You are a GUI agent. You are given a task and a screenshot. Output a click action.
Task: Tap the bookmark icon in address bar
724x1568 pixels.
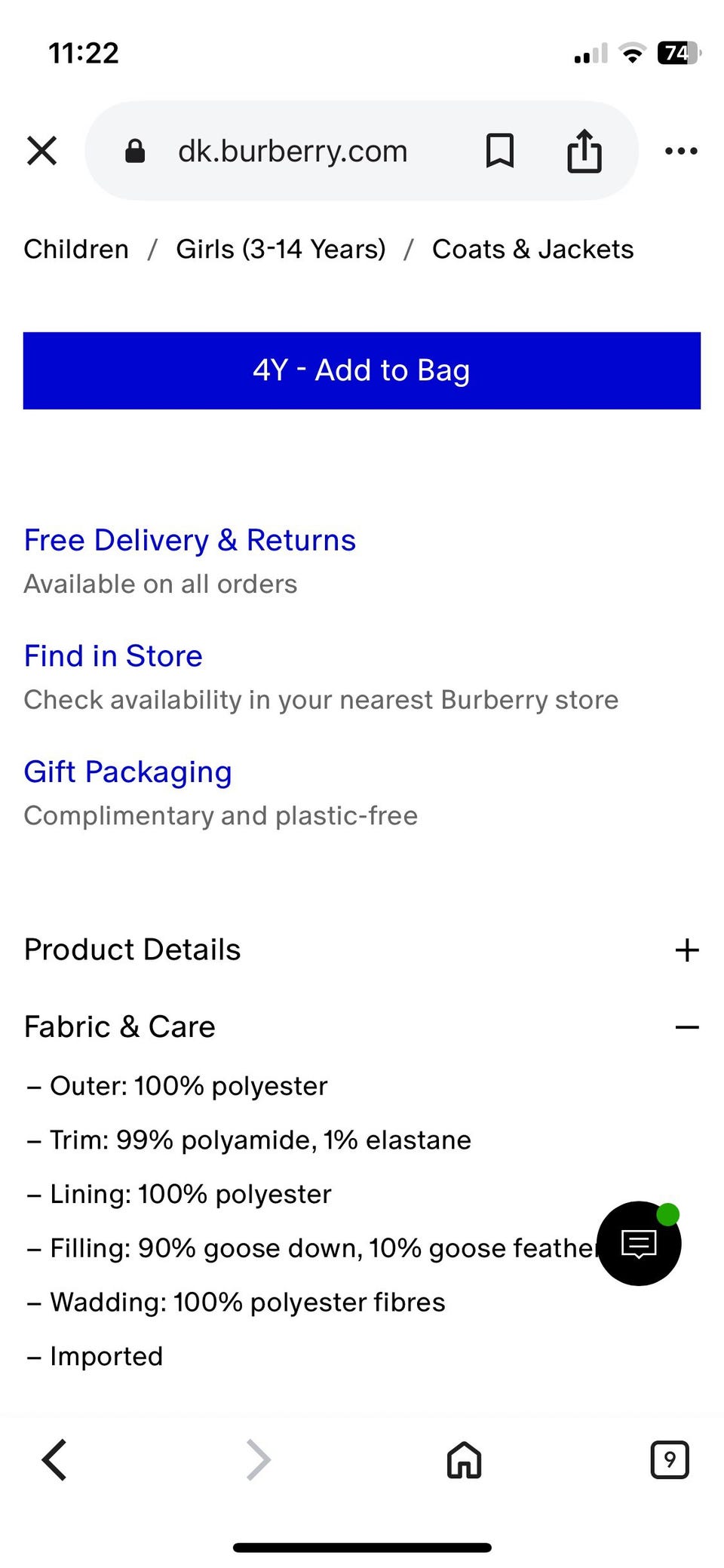click(x=499, y=151)
